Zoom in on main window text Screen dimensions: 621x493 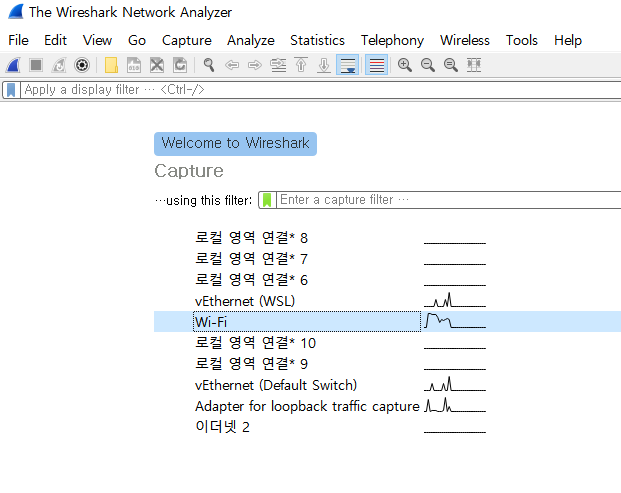pos(405,65)
